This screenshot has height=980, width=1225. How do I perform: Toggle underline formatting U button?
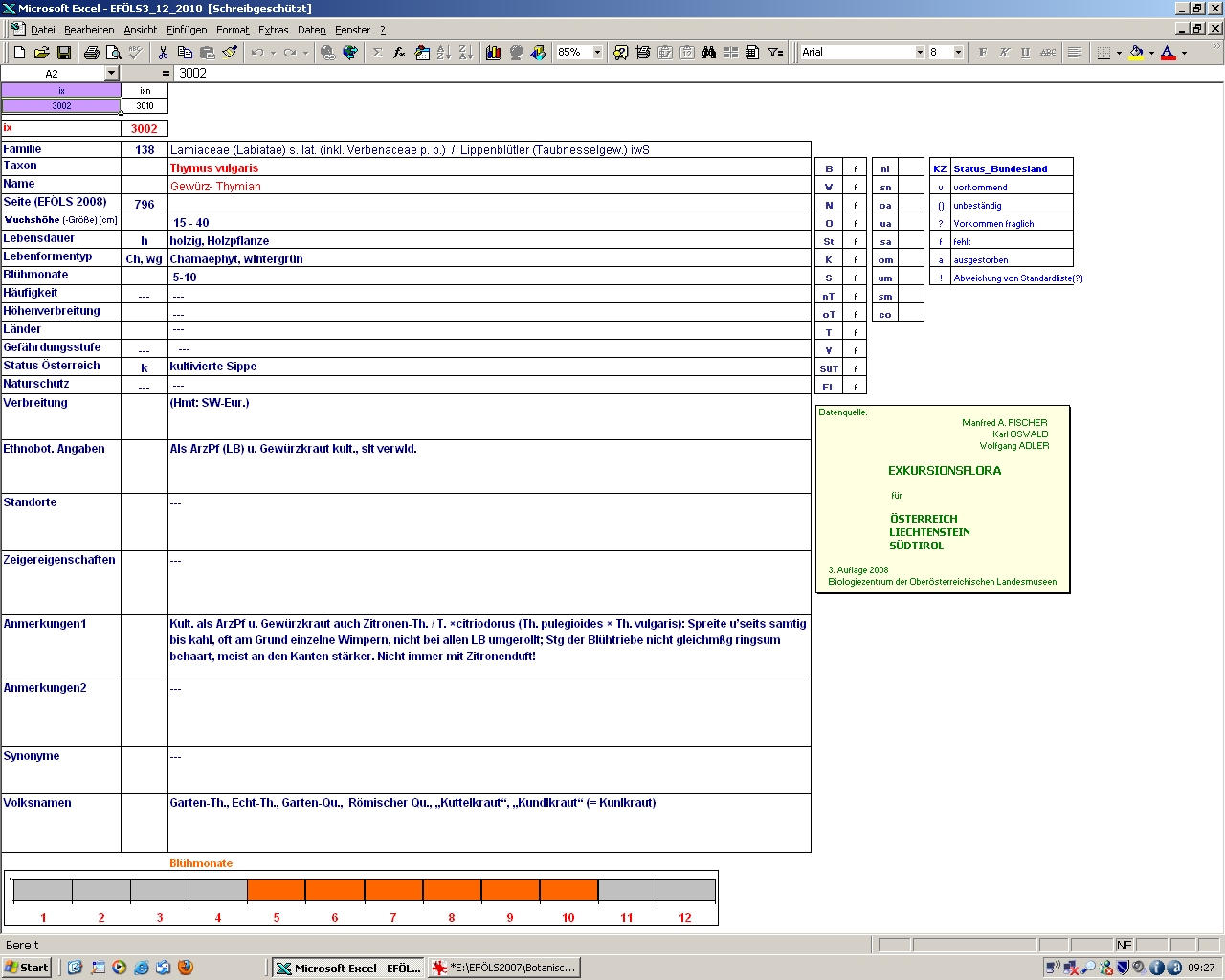[1026, 53]
